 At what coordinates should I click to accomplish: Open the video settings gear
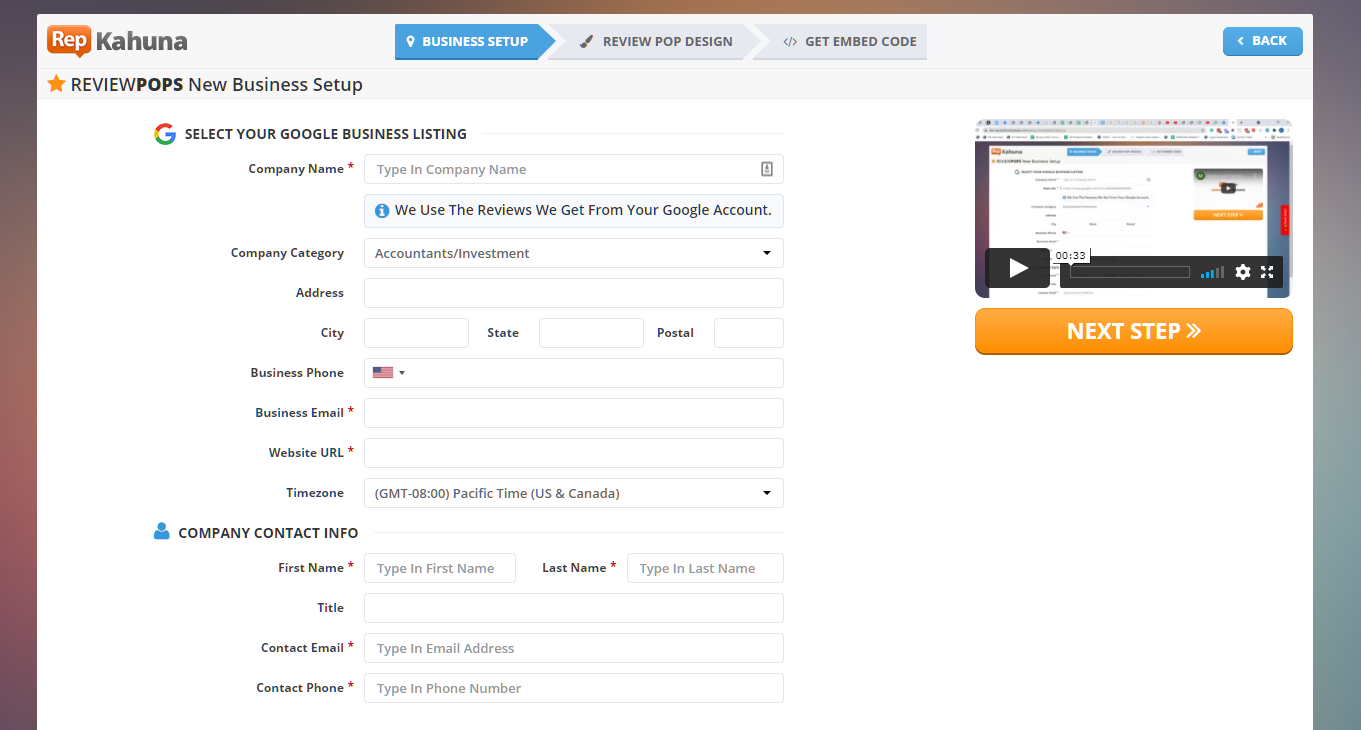point(1242,272)
